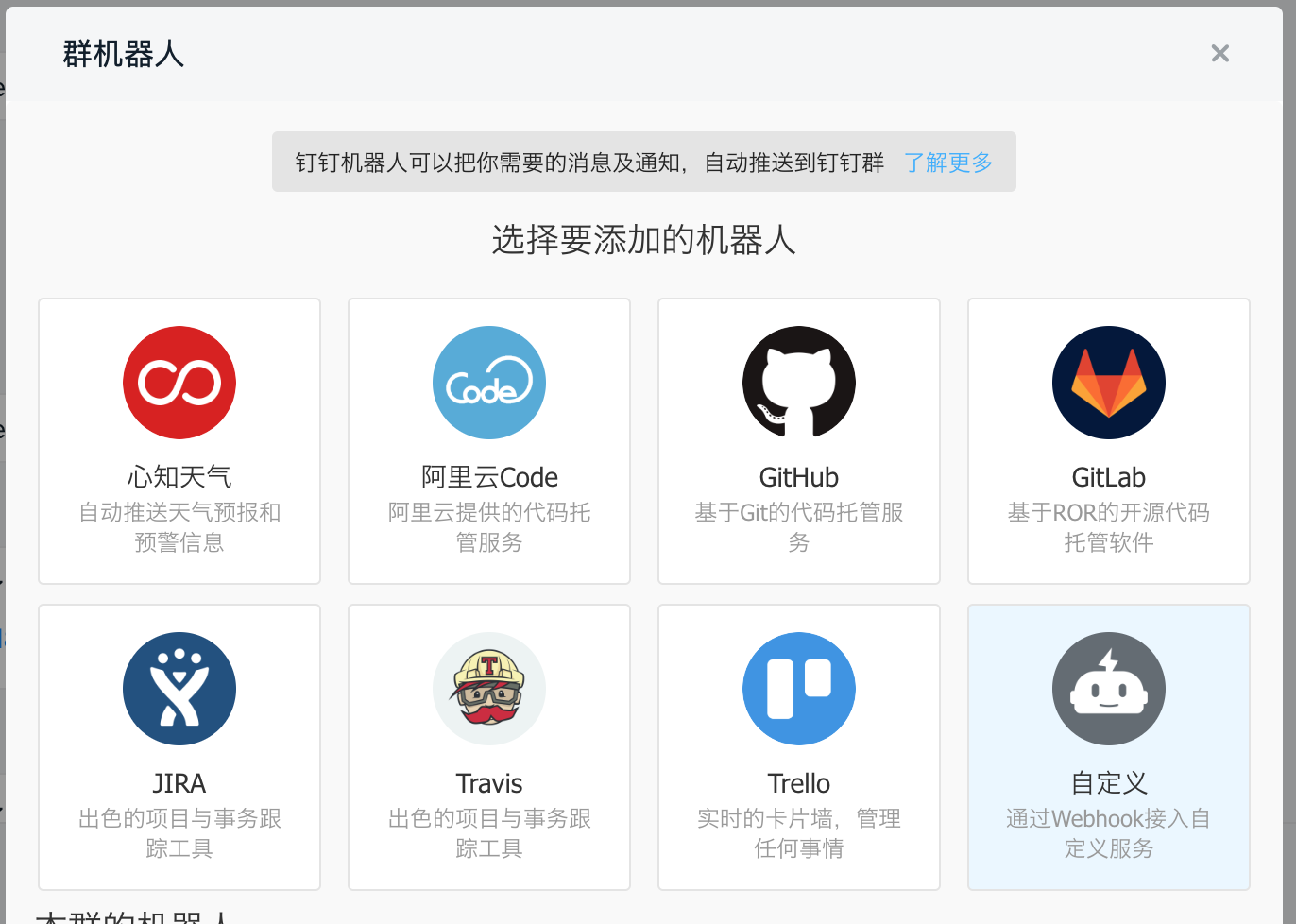Select the 心知天气 robot name
Image resolution: width=1296 pixels, height=924 pixels.
[x=179, y=477]
